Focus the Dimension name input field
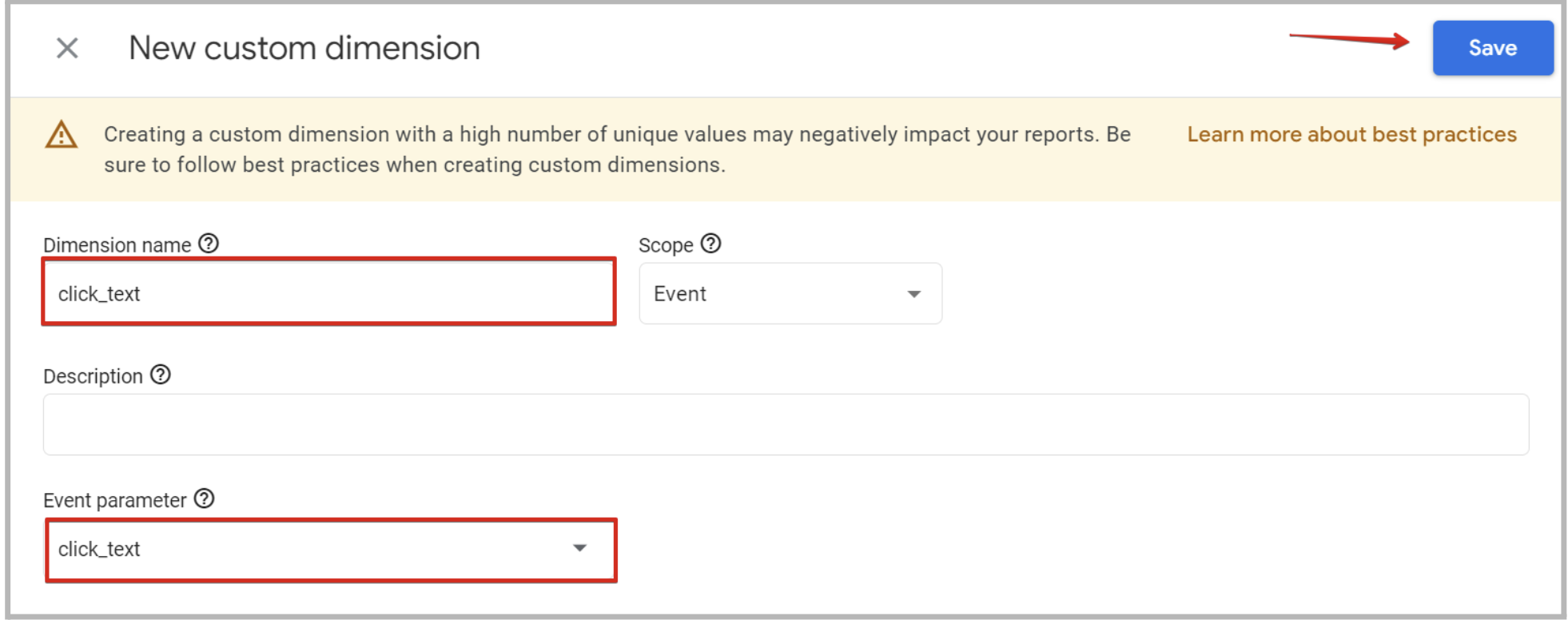 [x=328, y=292]
